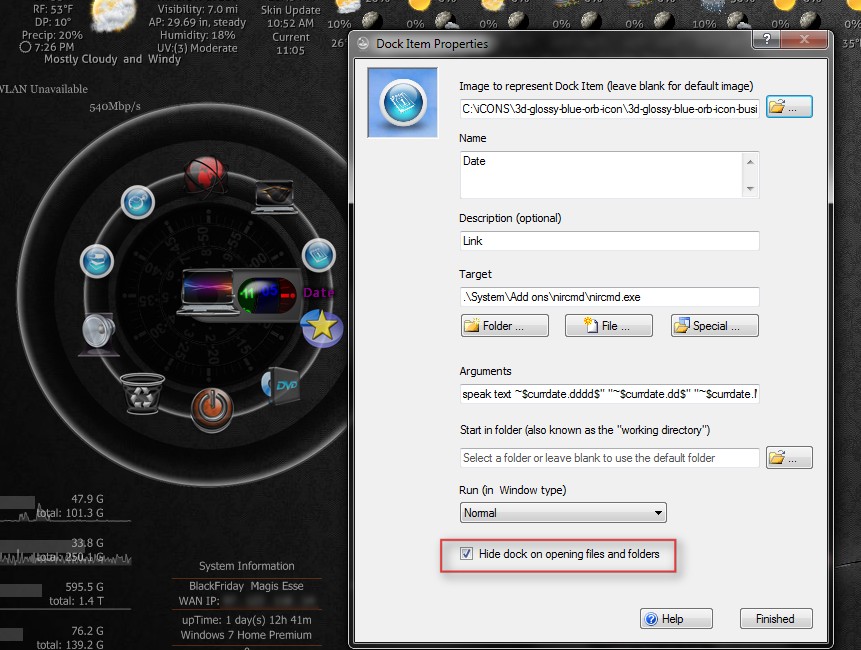Click the browse icon beside Start in folder

(789, 457)
